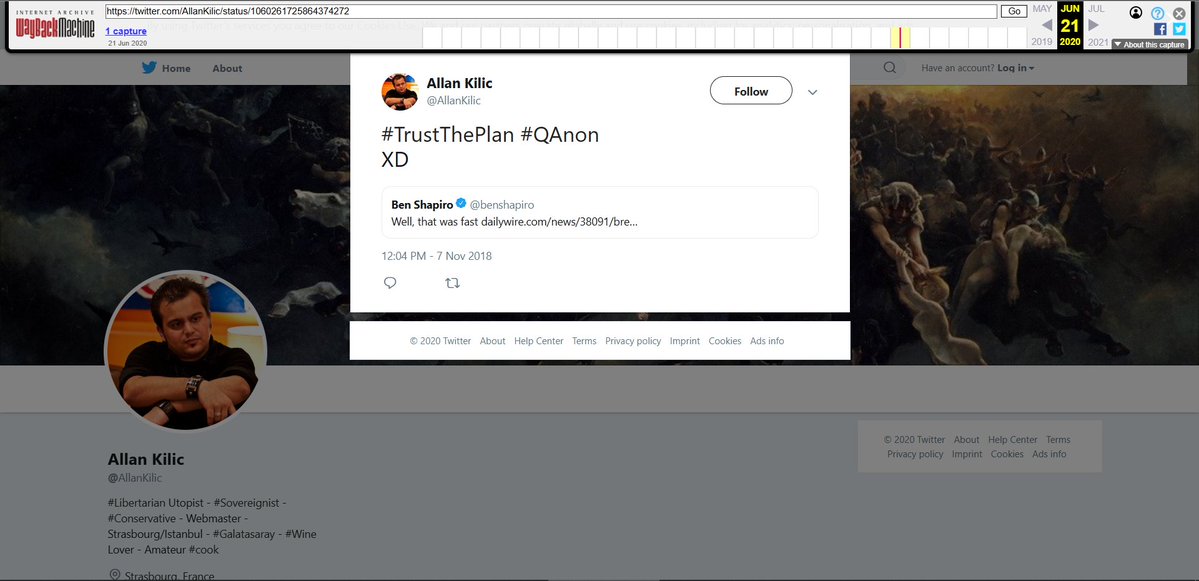Open the search magnifier icon
This screenshot has height=581, width=1199.
pyautogui.click(x=889, y=67)
